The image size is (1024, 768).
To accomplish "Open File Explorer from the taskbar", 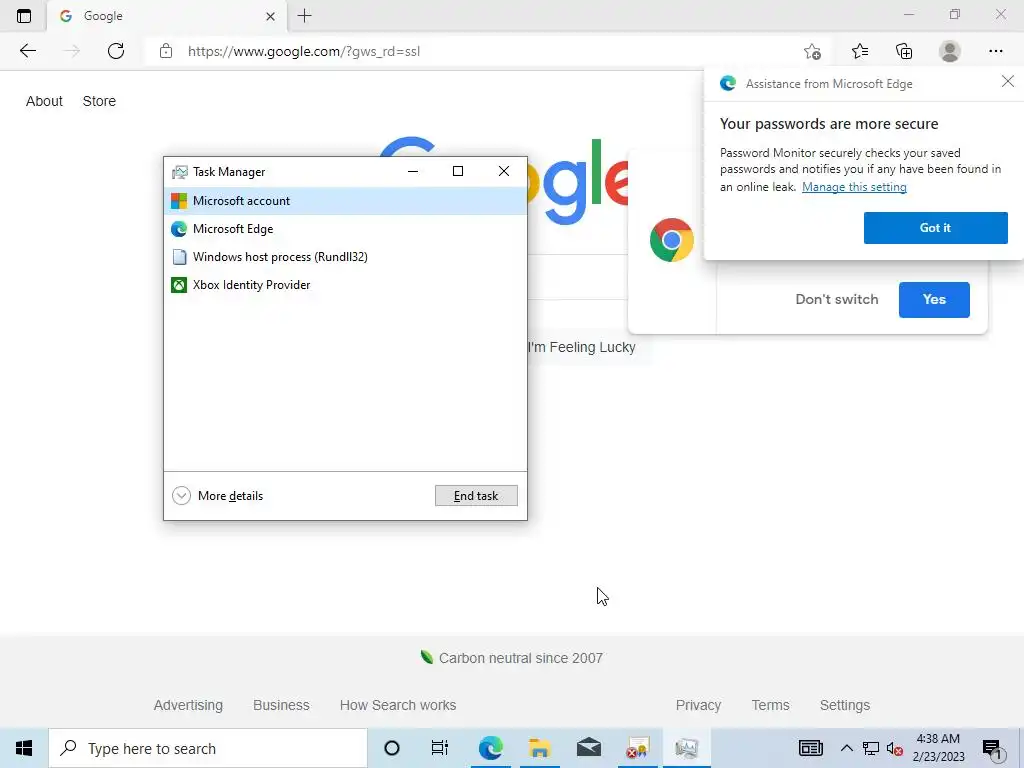I will coord(539,748).
